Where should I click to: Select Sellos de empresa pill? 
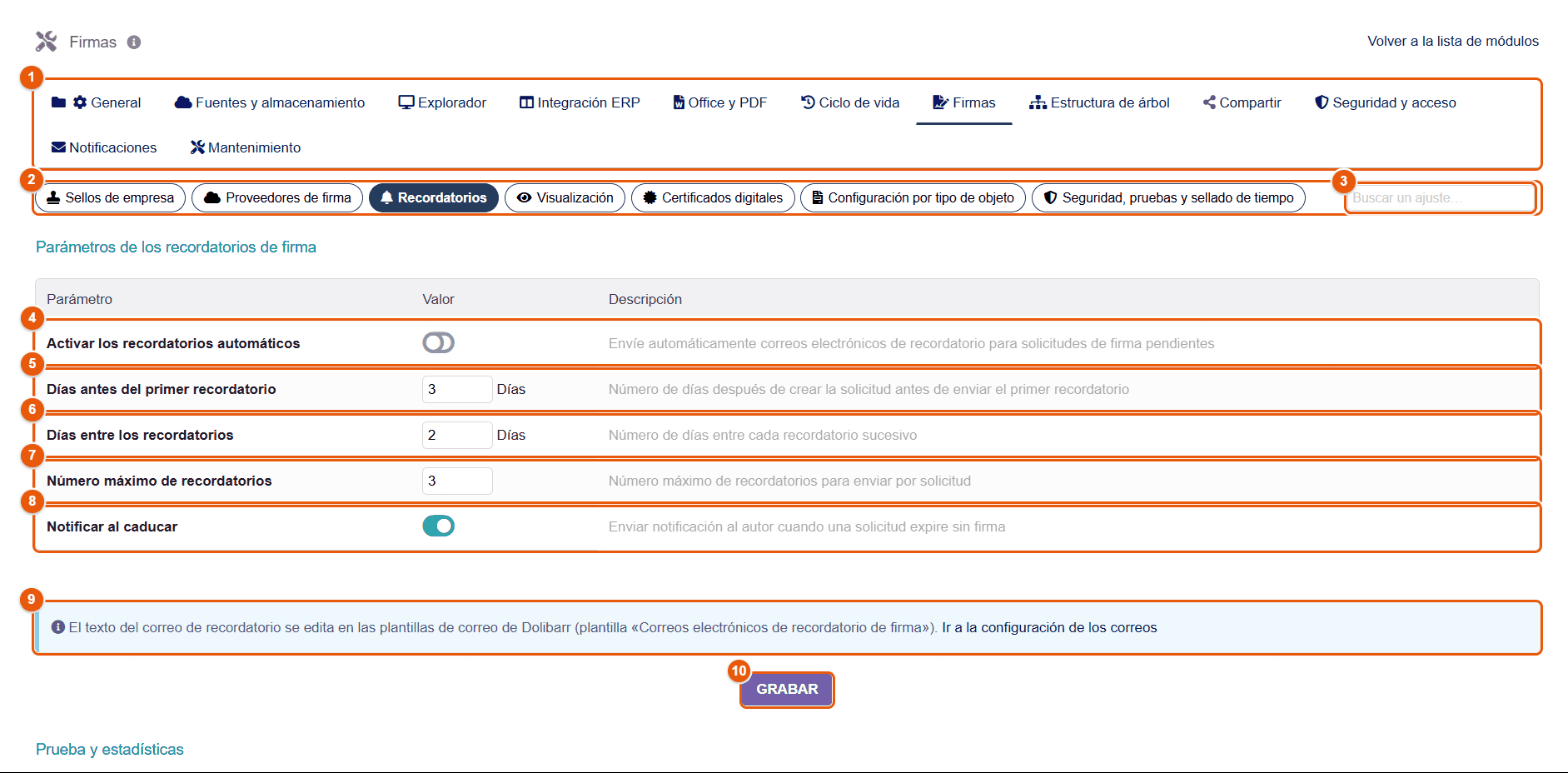click(111, 198)
